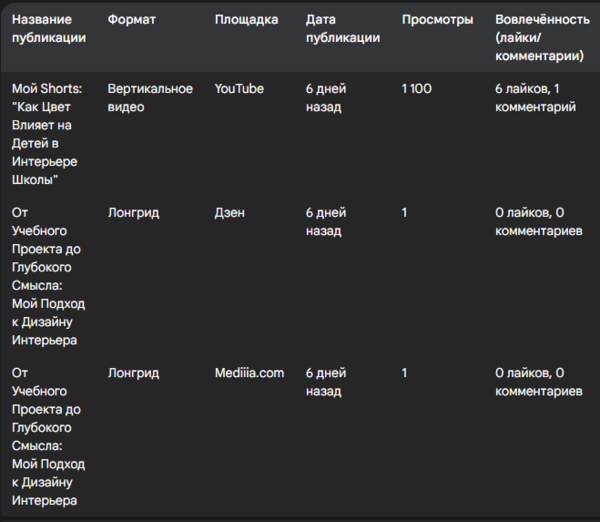The height and width of the screenshot is (522, 600).
Task: Click the "Лонгрид" cell in the Mediiia.com row
Action: click(133, 373)
